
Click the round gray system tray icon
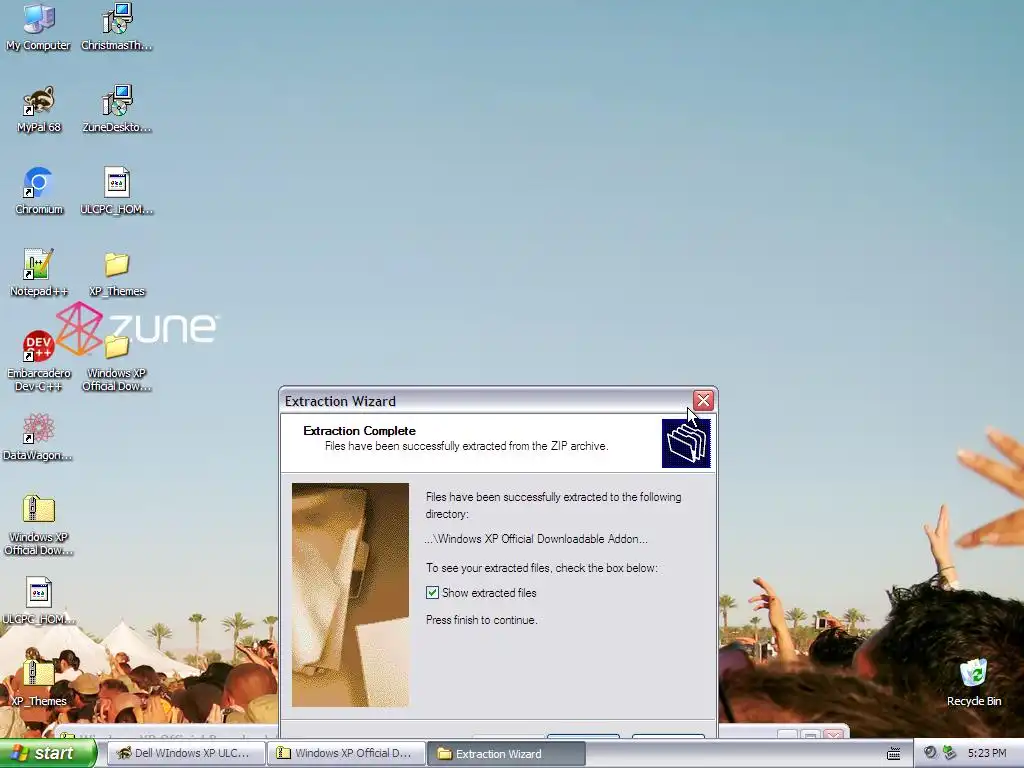tap(930, 753)
